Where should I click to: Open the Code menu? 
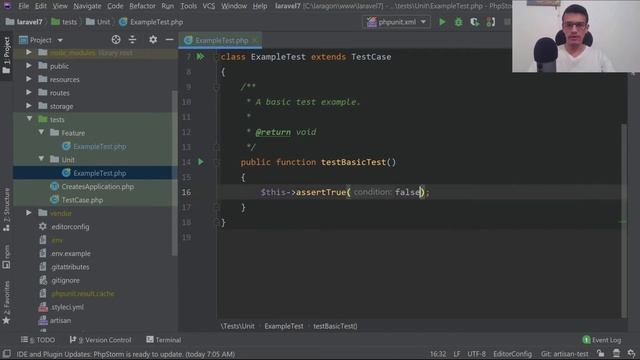(115, 6)
